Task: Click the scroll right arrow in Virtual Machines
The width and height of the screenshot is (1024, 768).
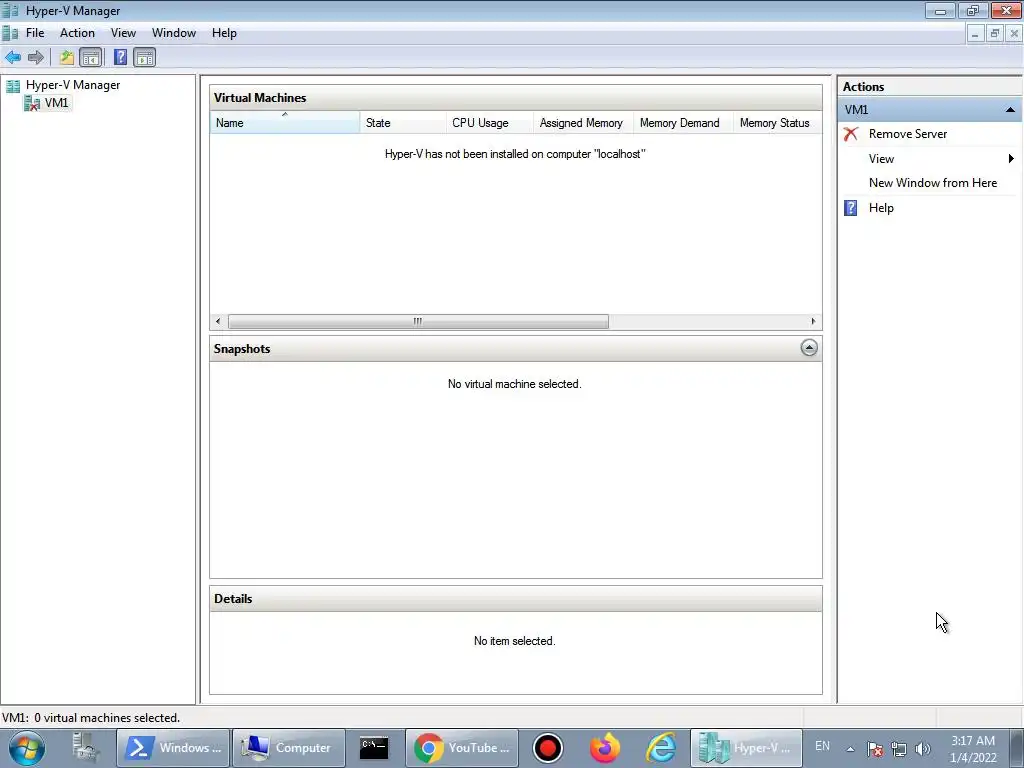Action: pos(813,321)
